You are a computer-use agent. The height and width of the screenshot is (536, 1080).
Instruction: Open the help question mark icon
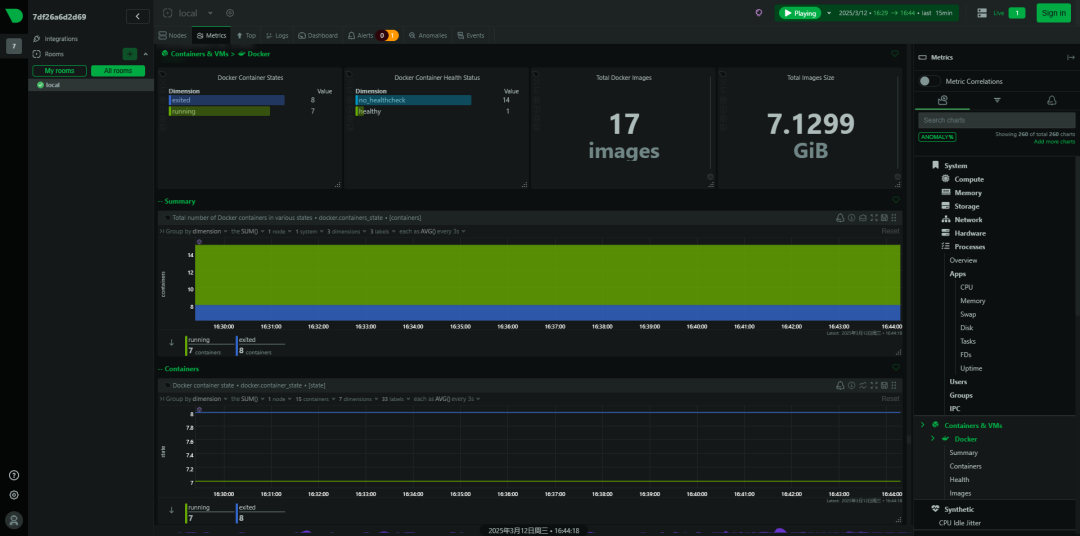pyautogui.click(x=14, y=475)
